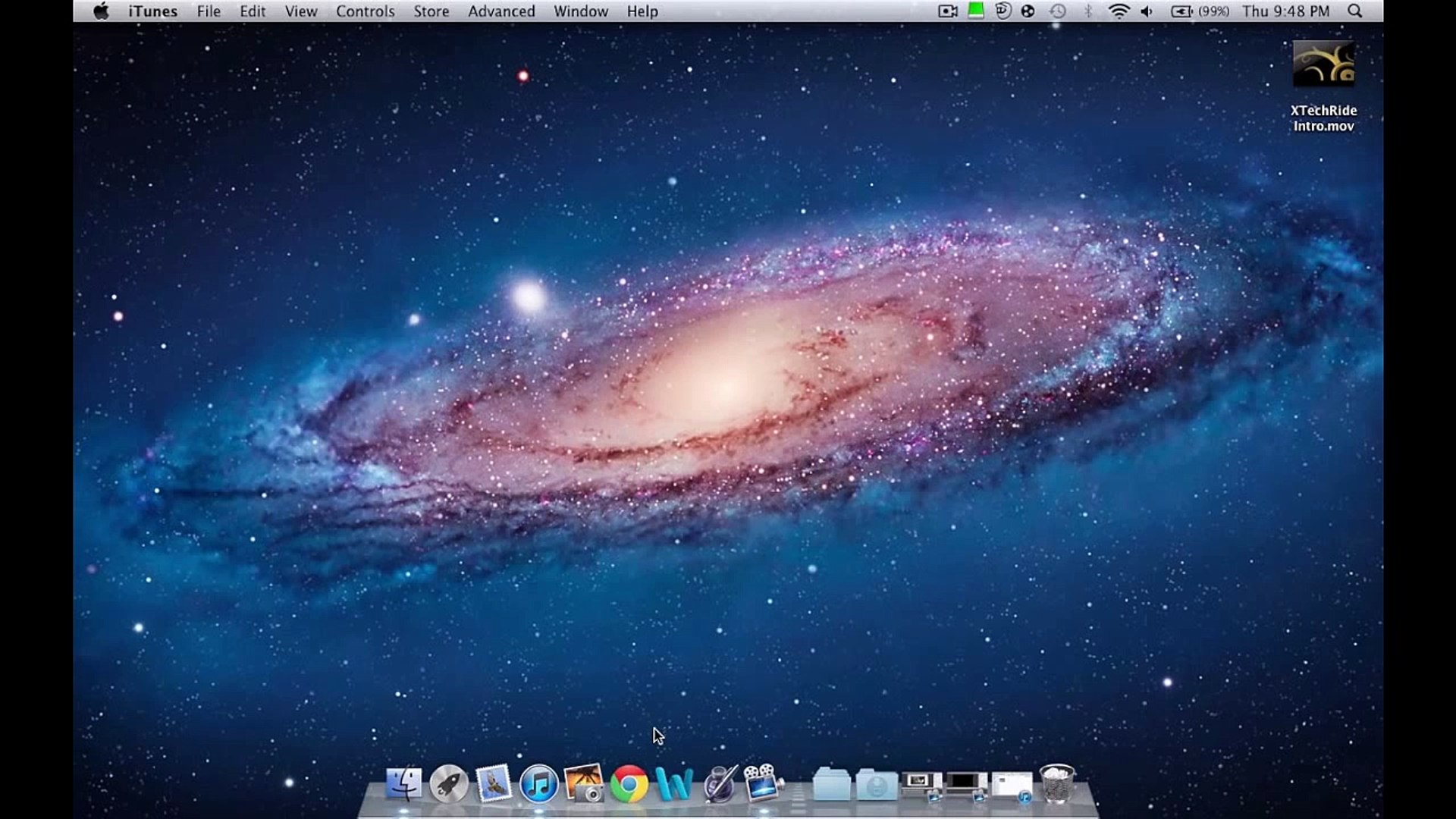Click the Apple logo
The width and height of the screenshot is (1456, 819).
(x=101, y=11)
